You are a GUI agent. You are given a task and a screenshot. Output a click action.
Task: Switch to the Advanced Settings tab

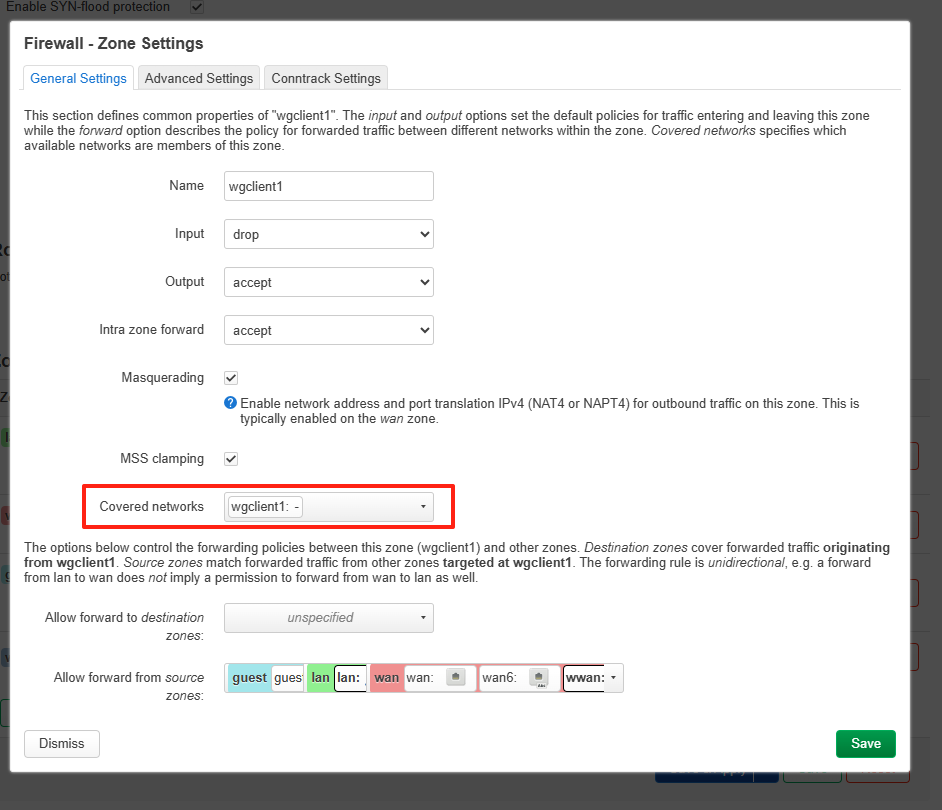pyautogui.click(x=199, y=78)
